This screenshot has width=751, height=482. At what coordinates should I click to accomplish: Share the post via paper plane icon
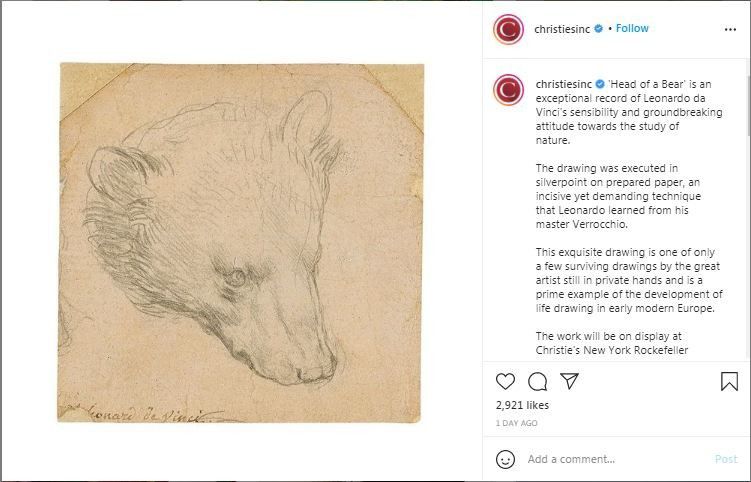(569, 381)
